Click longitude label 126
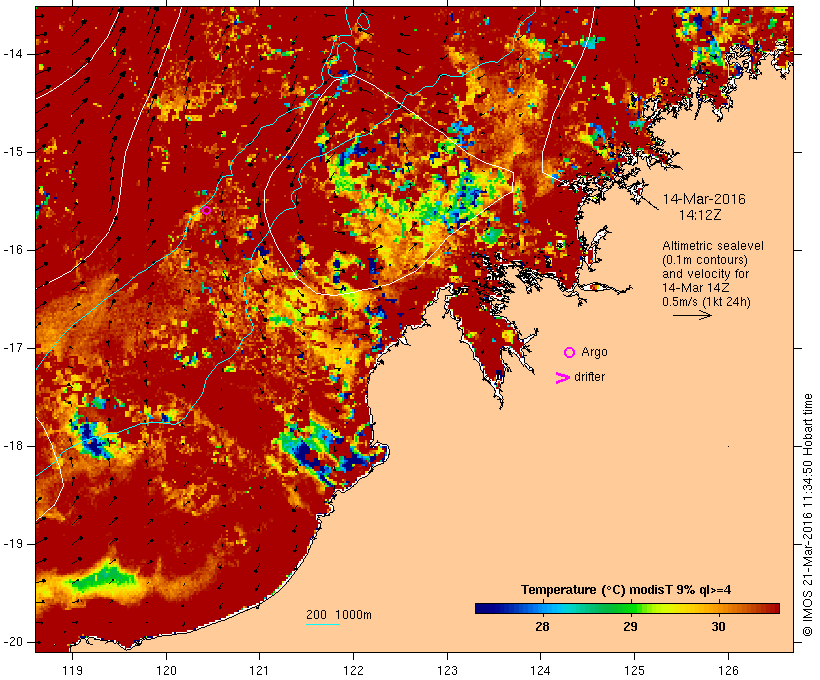 pos(728,670)
